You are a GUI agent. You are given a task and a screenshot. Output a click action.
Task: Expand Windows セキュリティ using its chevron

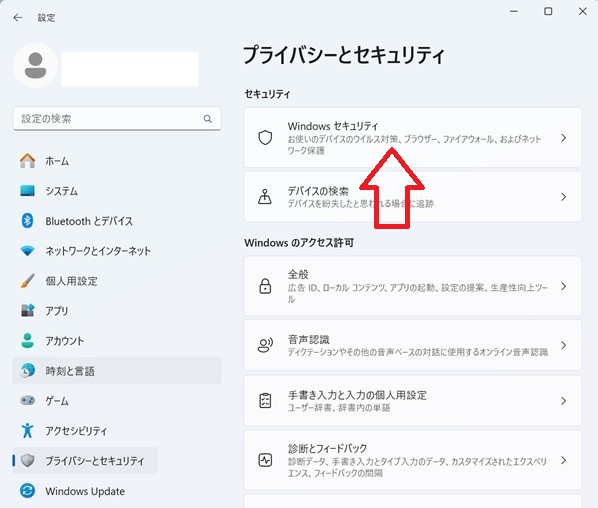pyautogui.click(x=563, y=138)
